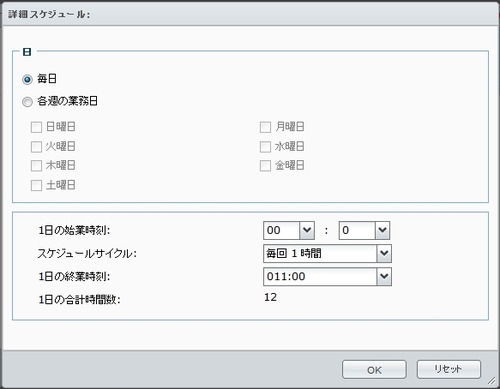Click the 詳細スケジュール dialog title

49,14
